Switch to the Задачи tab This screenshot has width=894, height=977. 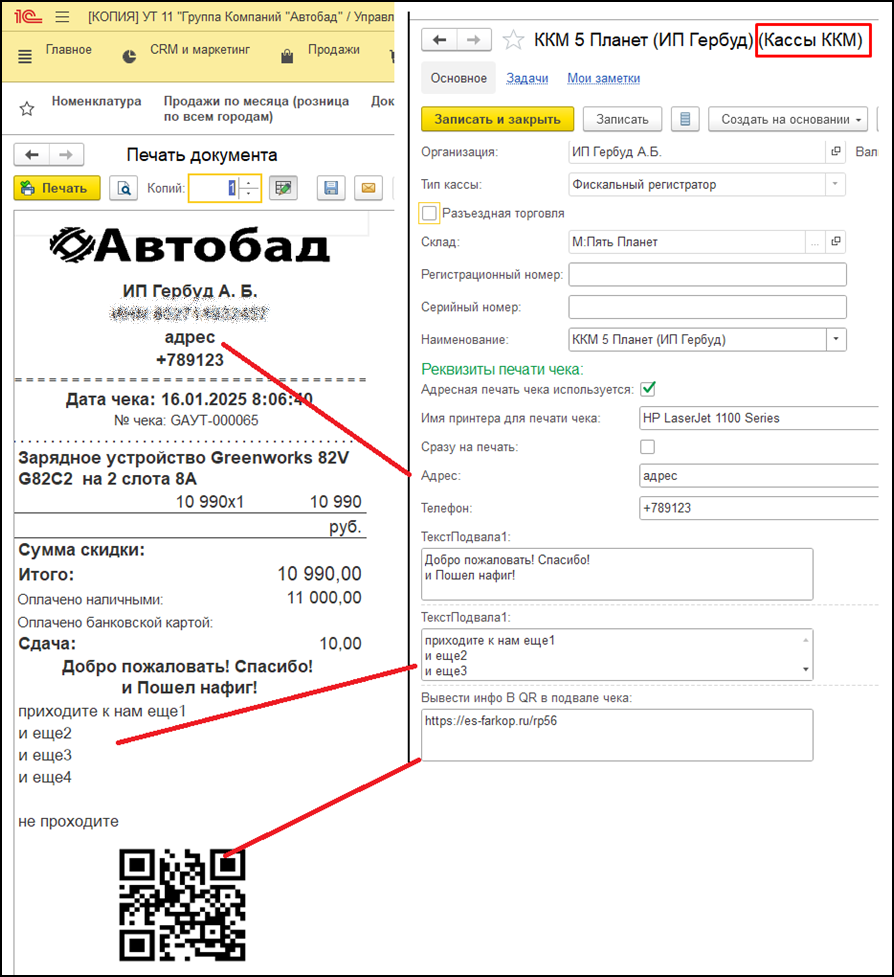(x=527, y=78)
